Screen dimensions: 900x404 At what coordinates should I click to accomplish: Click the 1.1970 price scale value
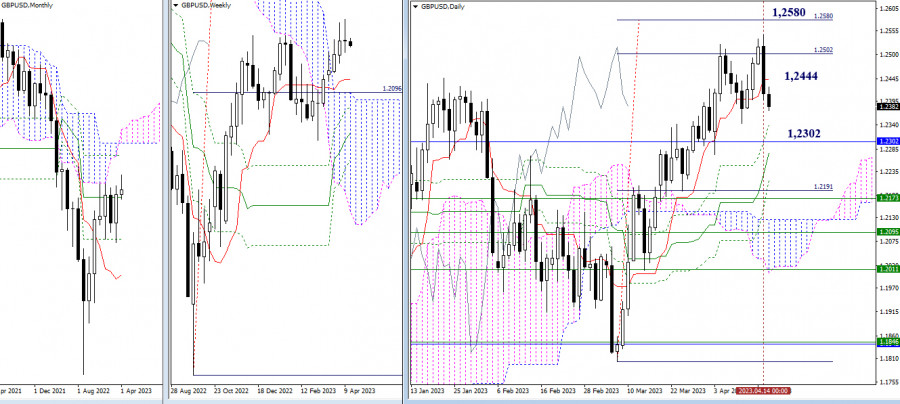[x=889, y=288]
